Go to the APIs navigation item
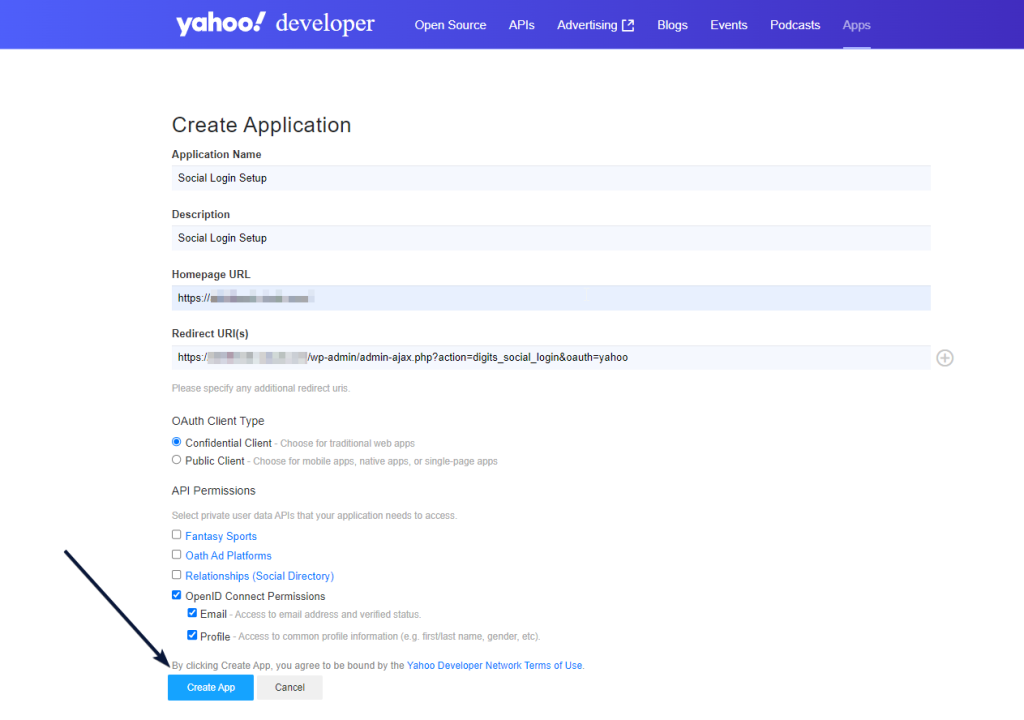The height and width of the screenshot is (720, 1024). 521,25
